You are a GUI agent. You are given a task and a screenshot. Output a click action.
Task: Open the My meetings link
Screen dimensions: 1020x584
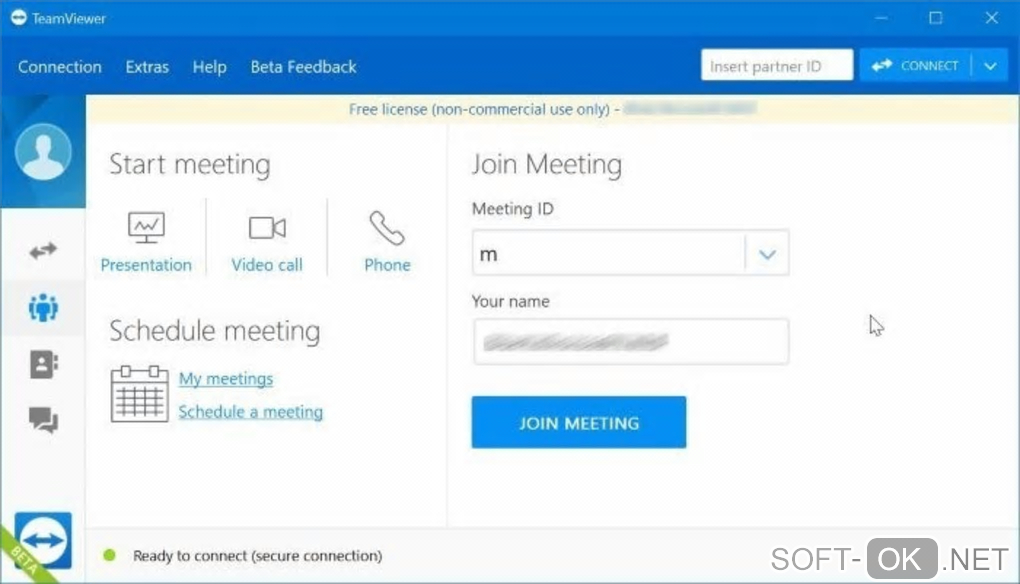click(226, 379)
